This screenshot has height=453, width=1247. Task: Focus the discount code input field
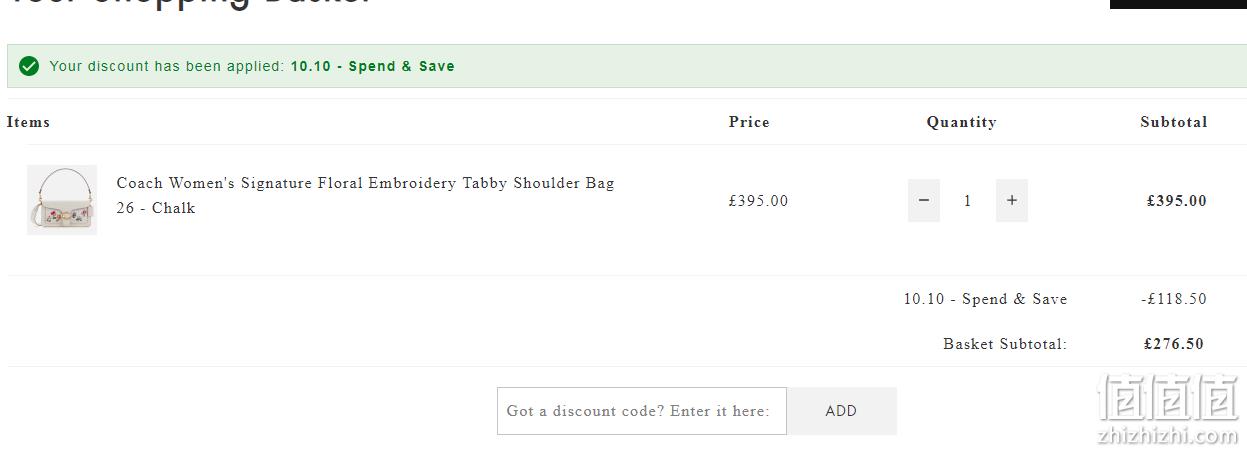point(642,411)
